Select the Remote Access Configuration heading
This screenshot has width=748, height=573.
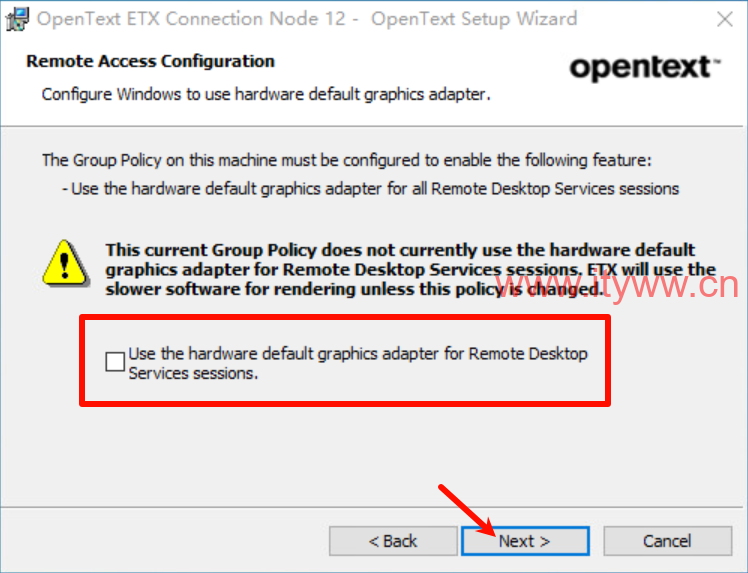(150, 61)
